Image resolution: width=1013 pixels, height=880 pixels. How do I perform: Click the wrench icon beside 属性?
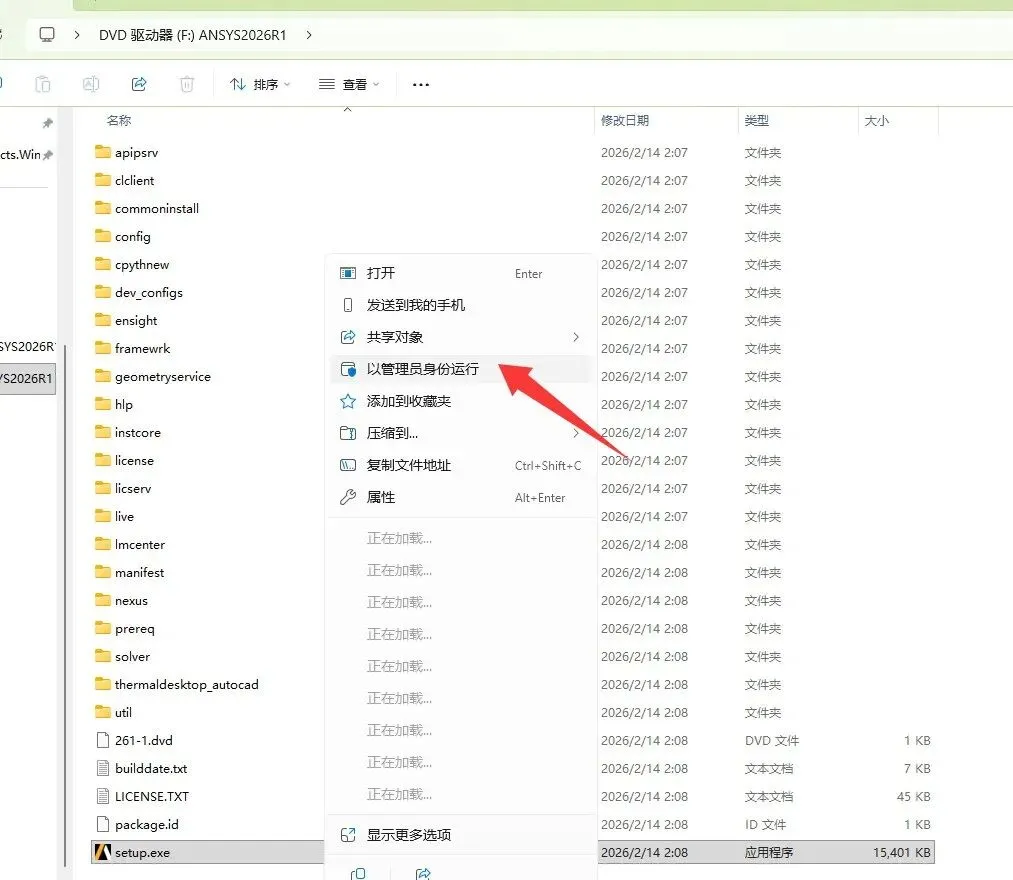pyautogui.click(x=348, y=498)
